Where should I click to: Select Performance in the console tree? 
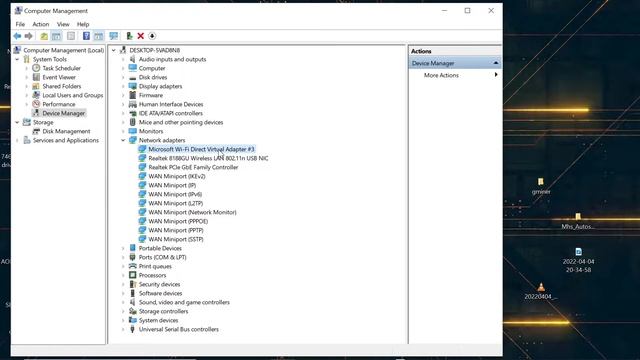tap(59, 104)
